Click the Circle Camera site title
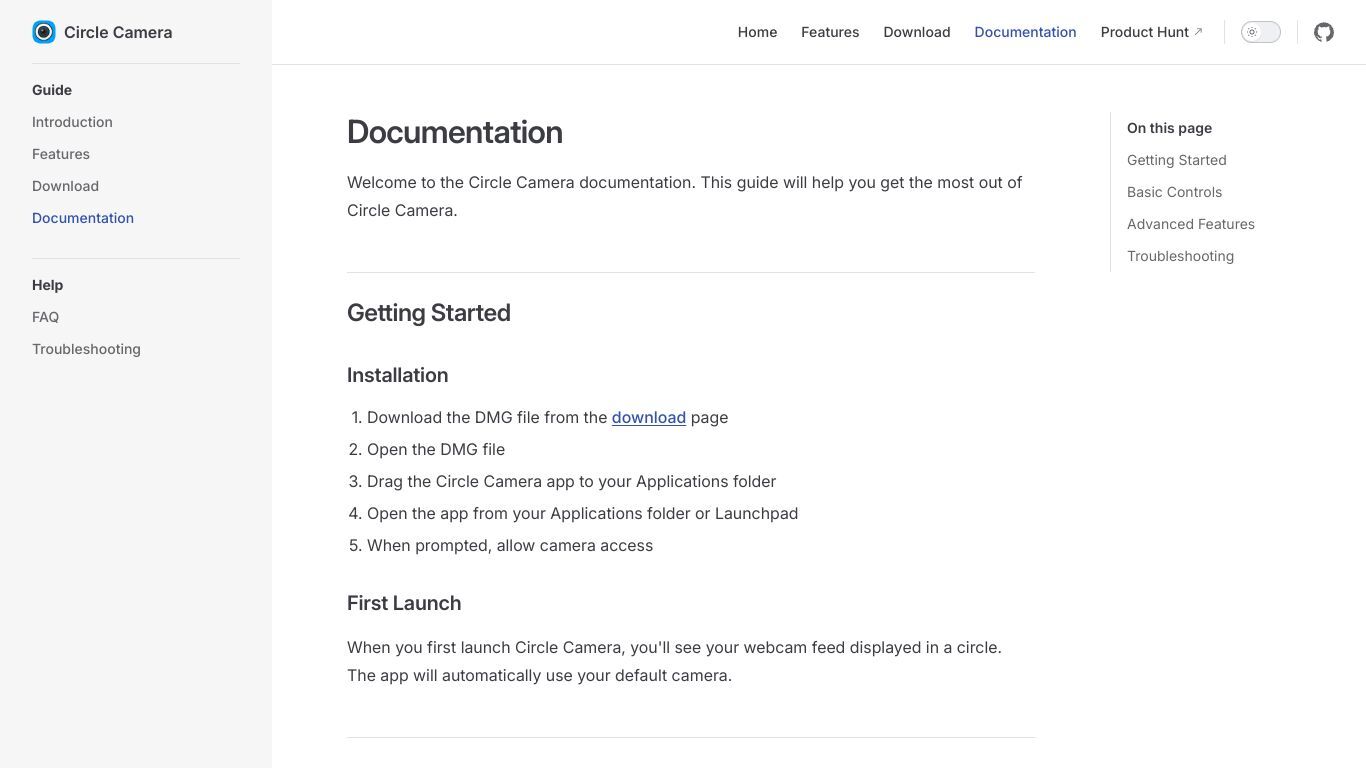This screenshot has height=768, width=1366. click(118, 32)
